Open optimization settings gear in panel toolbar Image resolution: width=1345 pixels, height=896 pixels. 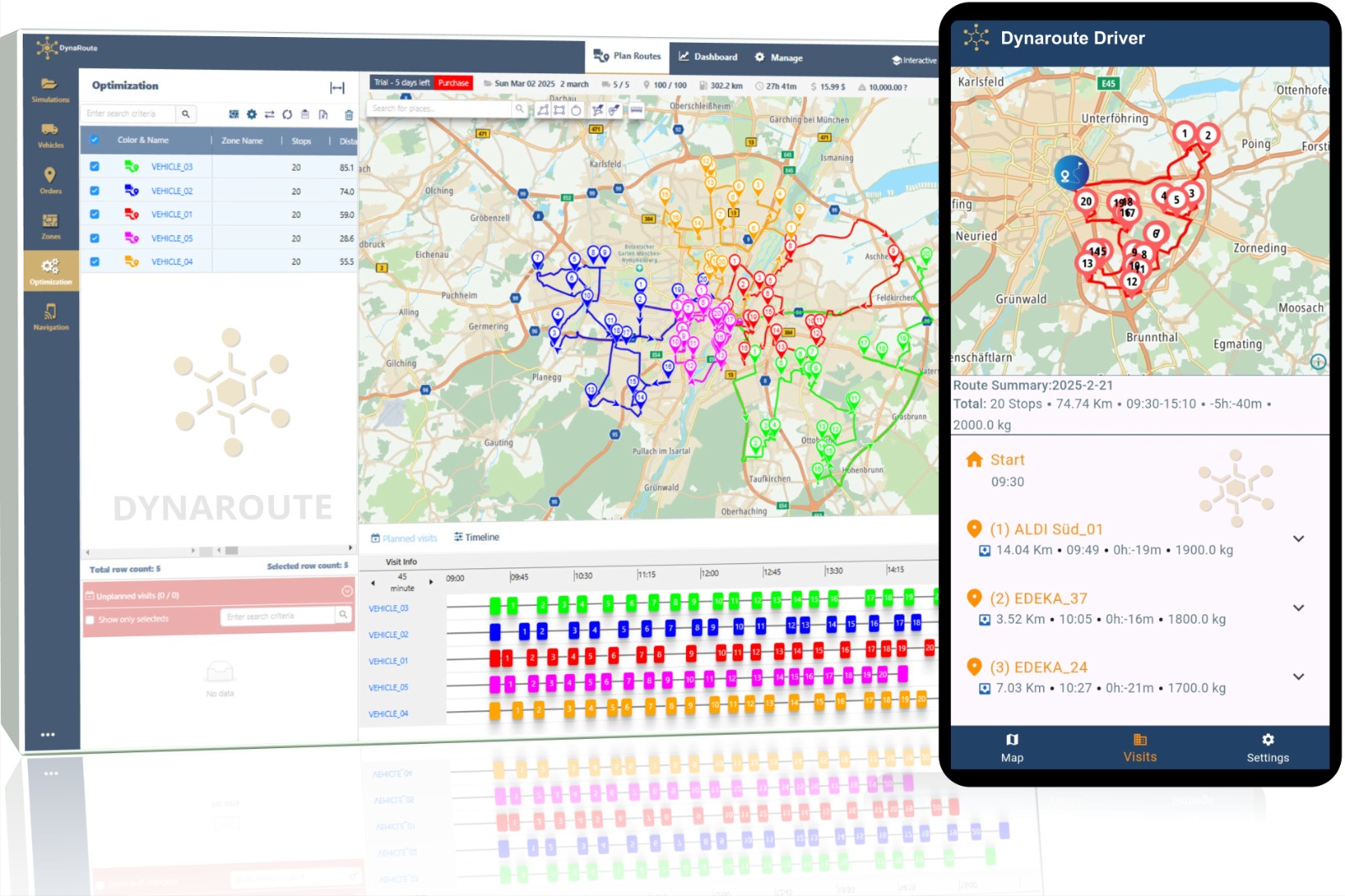[251, 114]
